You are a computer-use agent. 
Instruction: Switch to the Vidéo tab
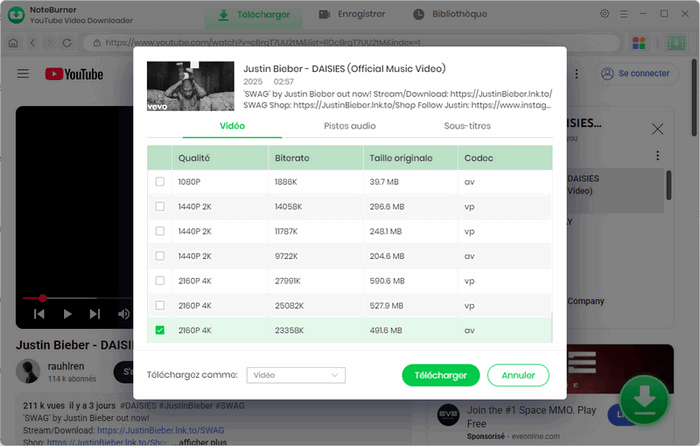pyautogui.click(x=232, y=126)
